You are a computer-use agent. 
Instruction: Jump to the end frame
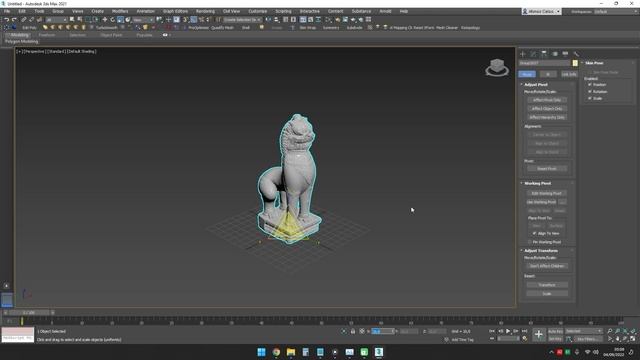[524, 331]
